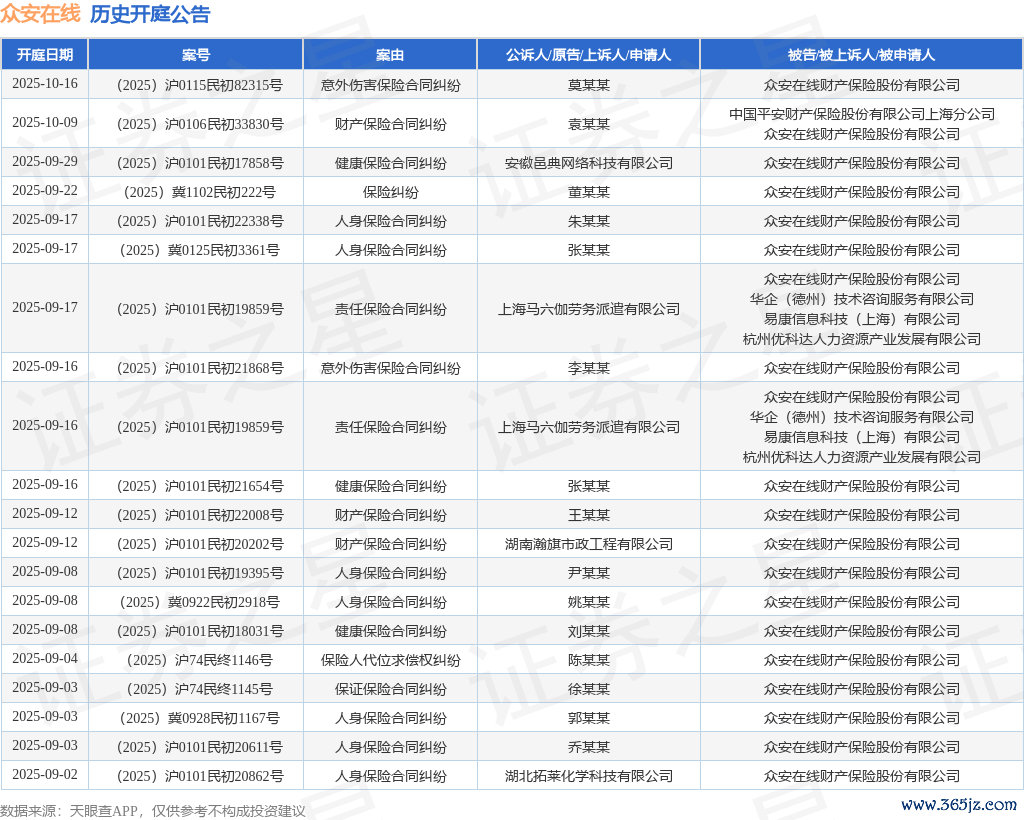Click the 案号 column header
Viewport: 1024px width, 820px height.
tap(196, 55)
